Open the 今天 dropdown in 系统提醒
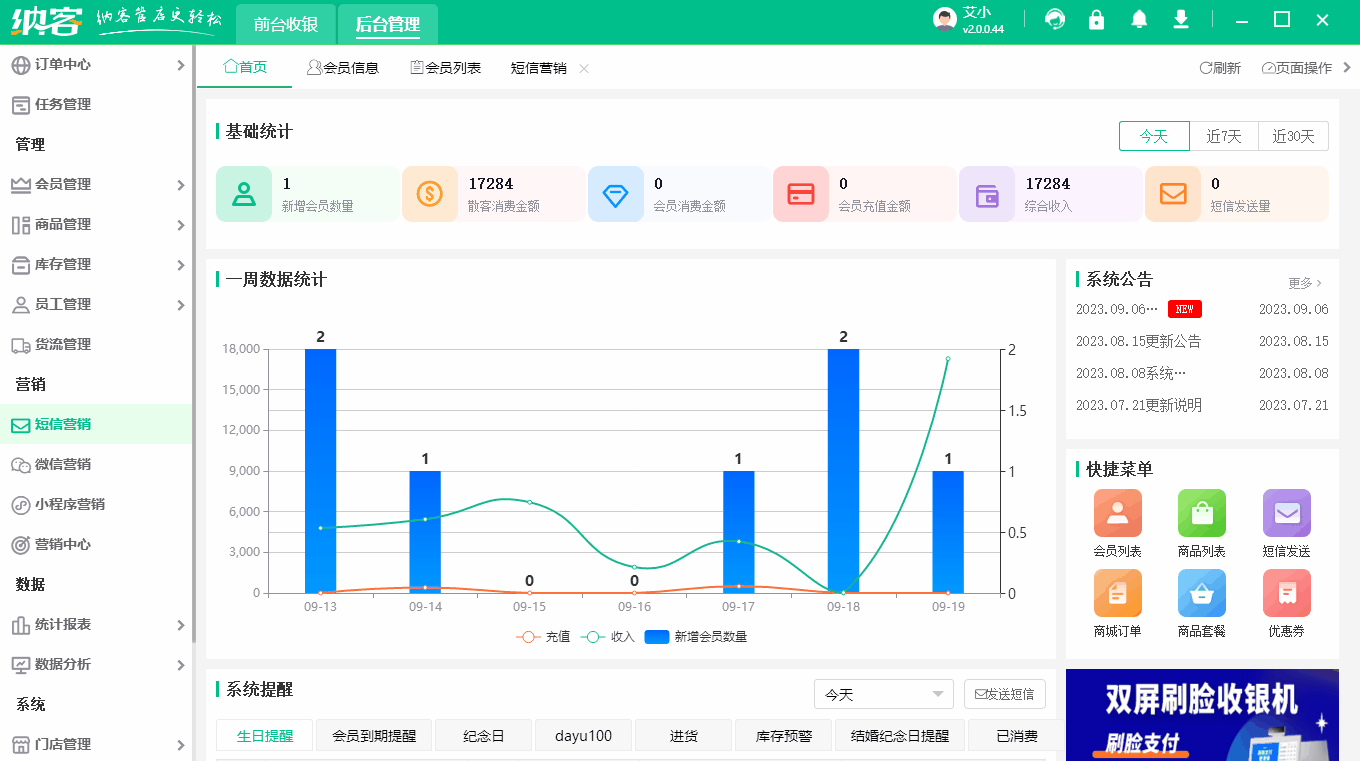 point(883,693)
